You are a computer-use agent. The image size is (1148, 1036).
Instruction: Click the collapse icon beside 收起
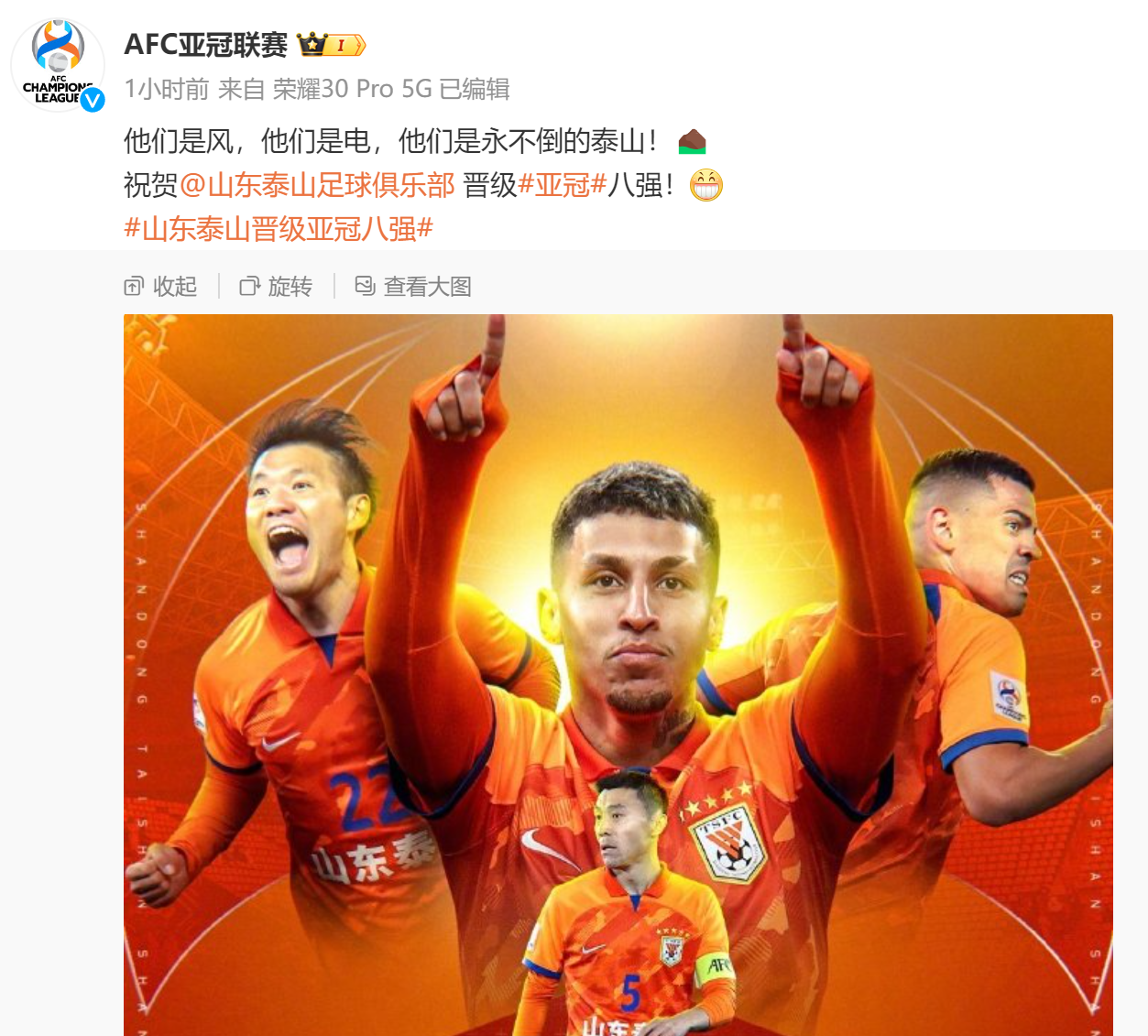point(134,287)
